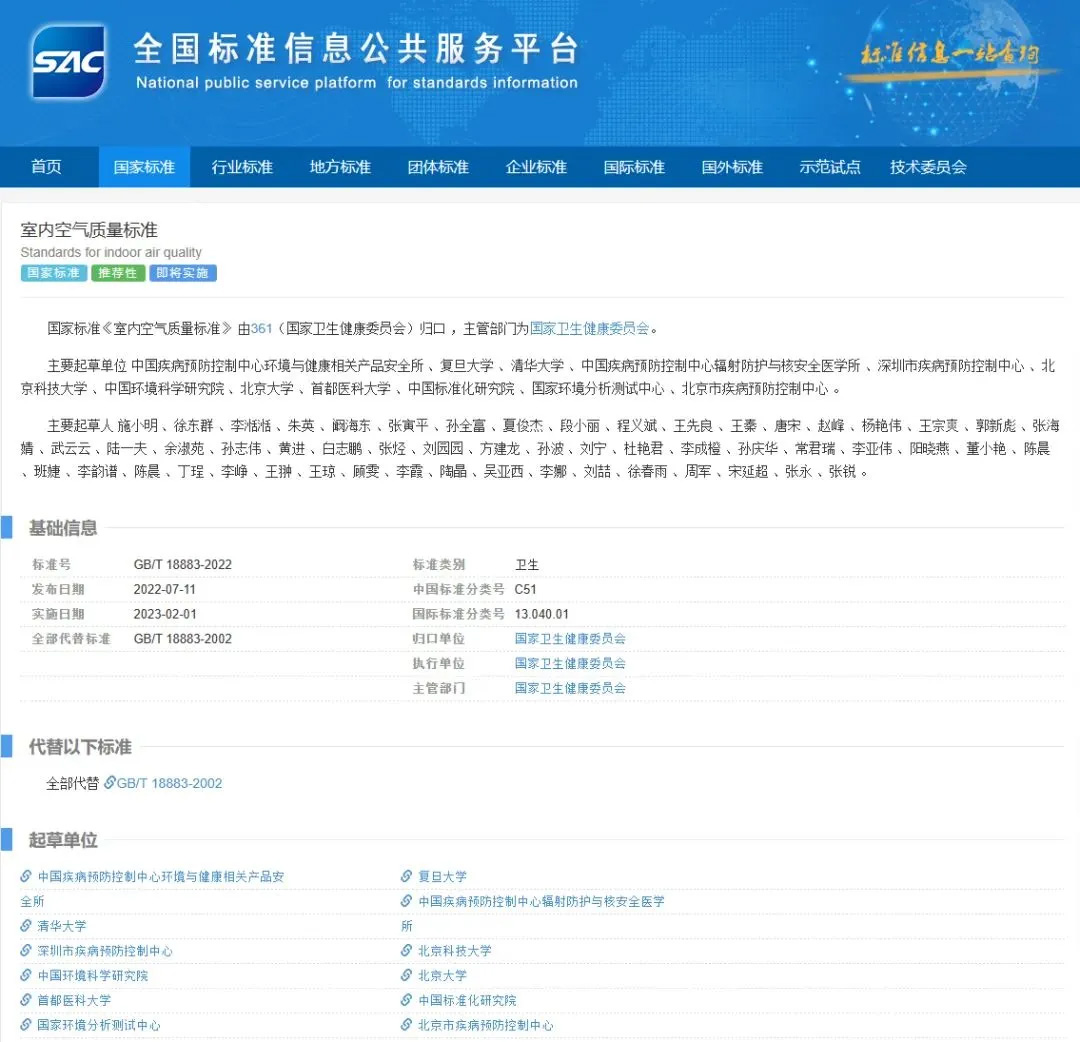
Task: Switch to 行业标准 tab
Action: pyautogui.click(x=242, y=167)
